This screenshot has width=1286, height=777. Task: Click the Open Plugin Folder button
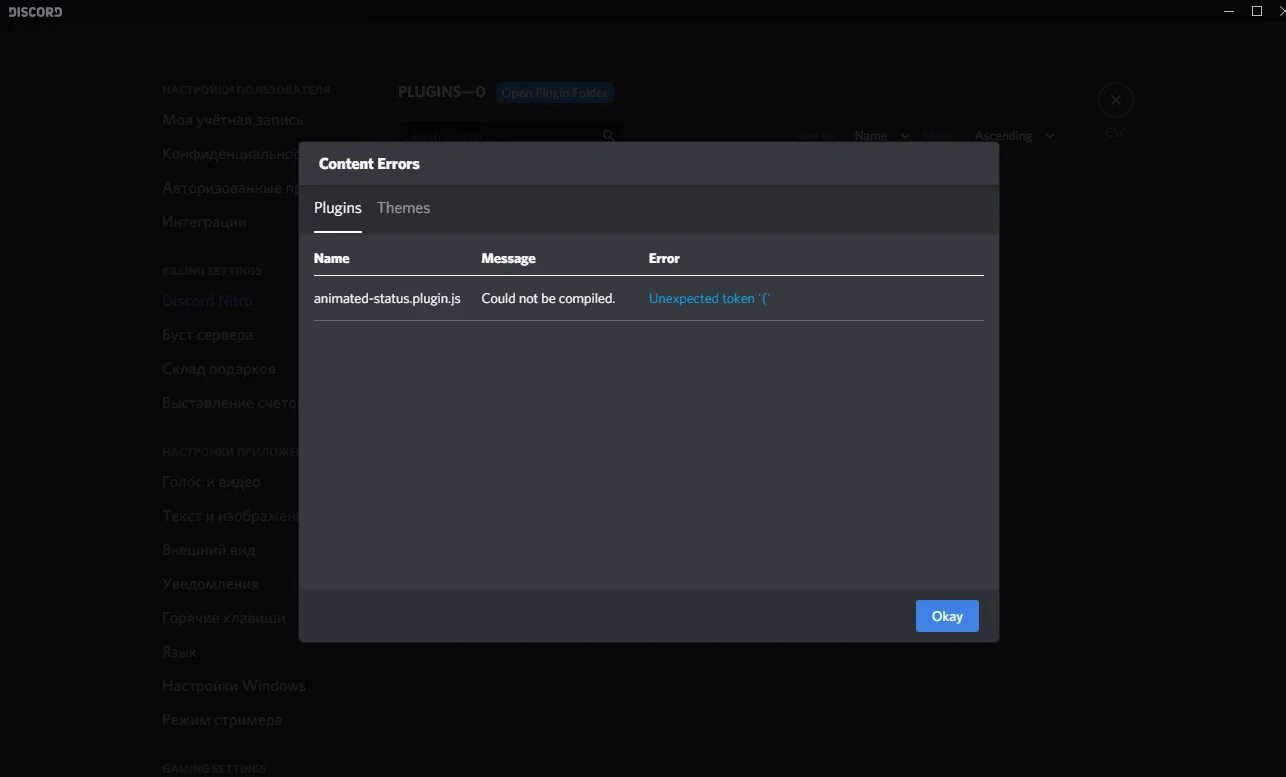click(555, 93)
